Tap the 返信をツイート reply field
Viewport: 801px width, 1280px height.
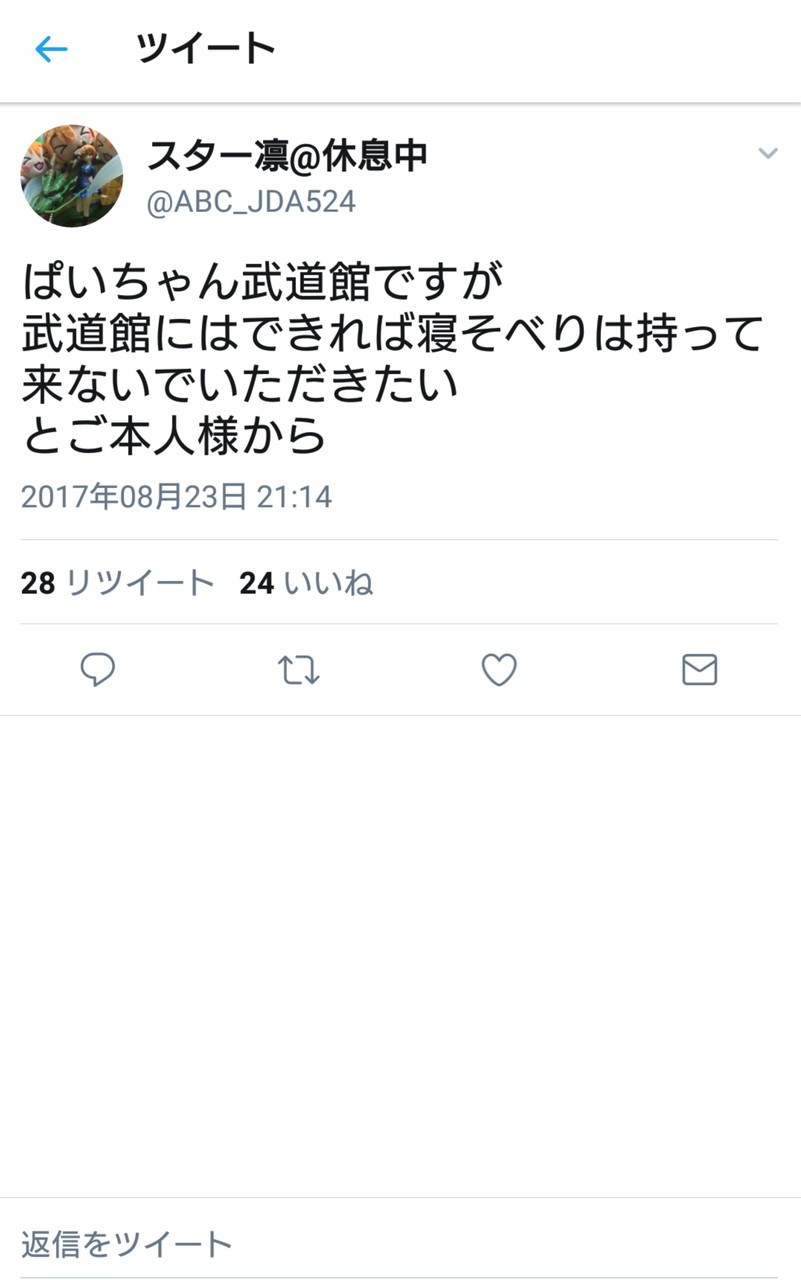400,1244
